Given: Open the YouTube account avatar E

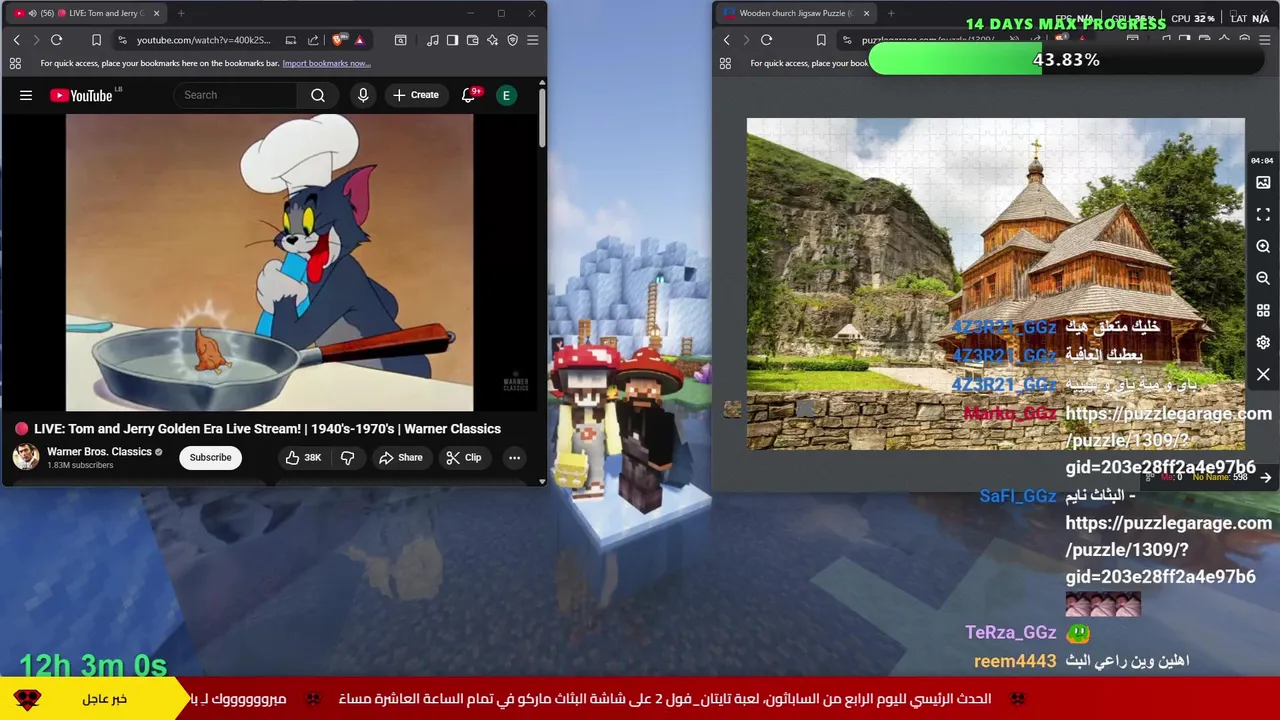Looking at the screenshot, I should 506,95.
